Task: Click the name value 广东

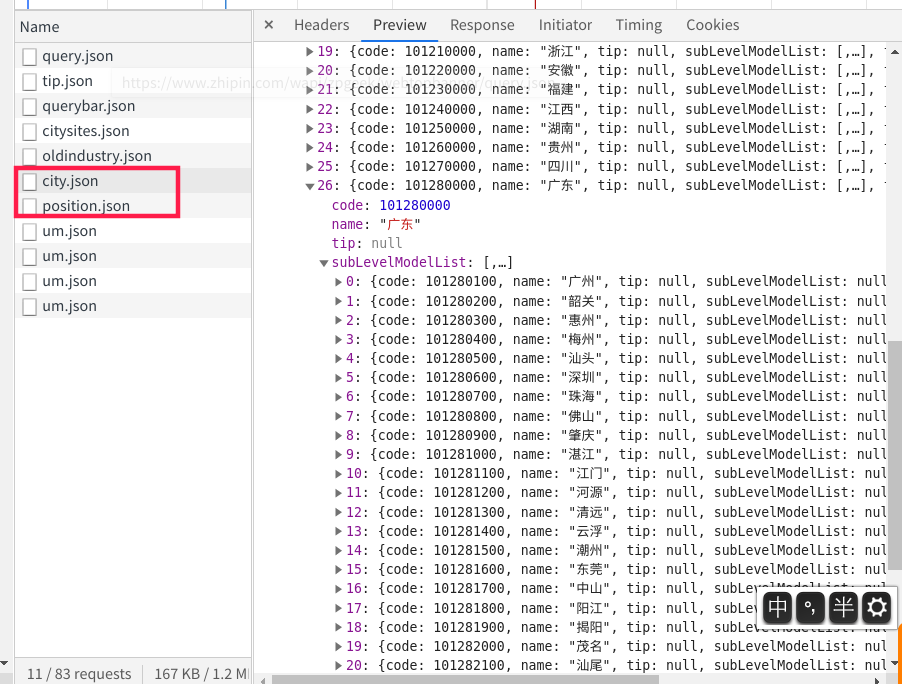Action: coord(400,224)
